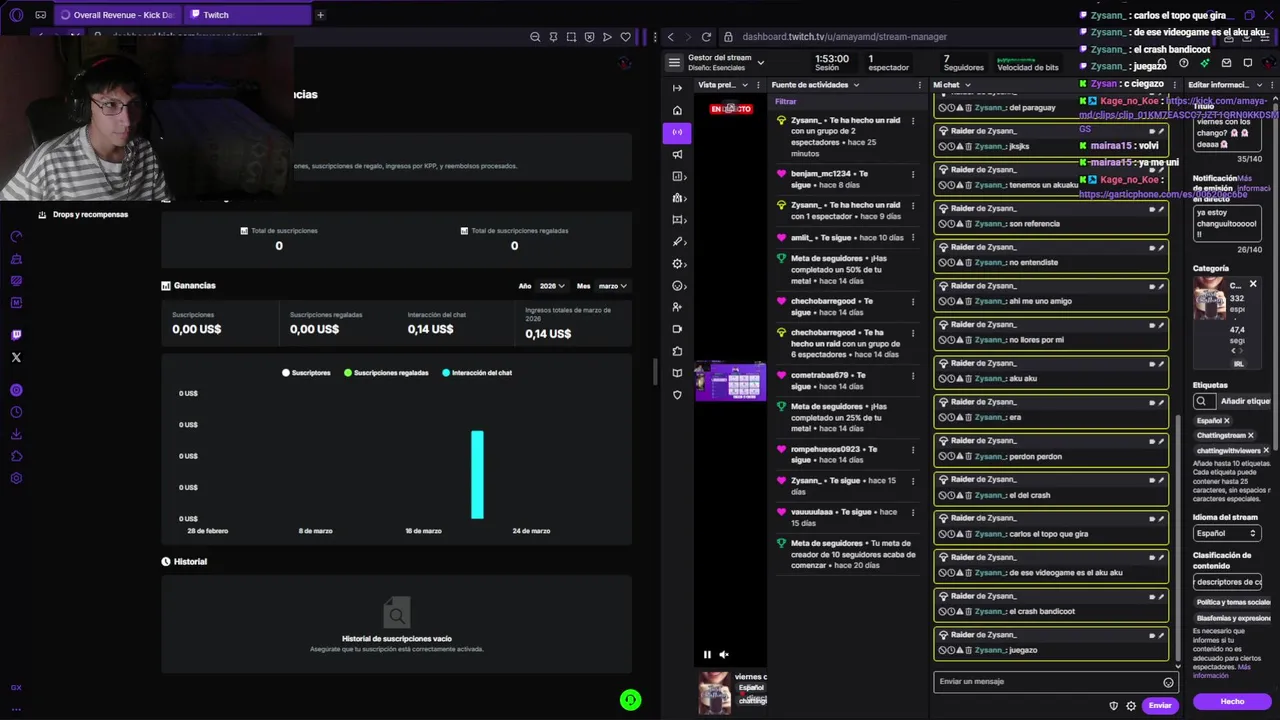1280x720 pixels.
Task: Open GX Corner gamepad icon in the tab bar
Action: (40, 15)
